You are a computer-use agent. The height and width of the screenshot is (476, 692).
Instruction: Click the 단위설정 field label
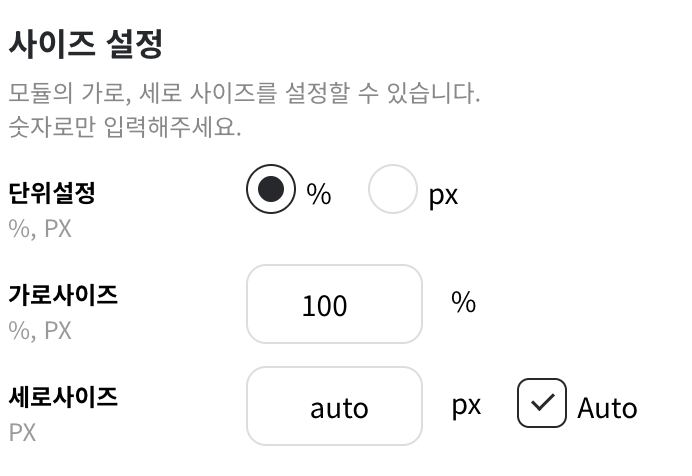(x=51, y=193)
